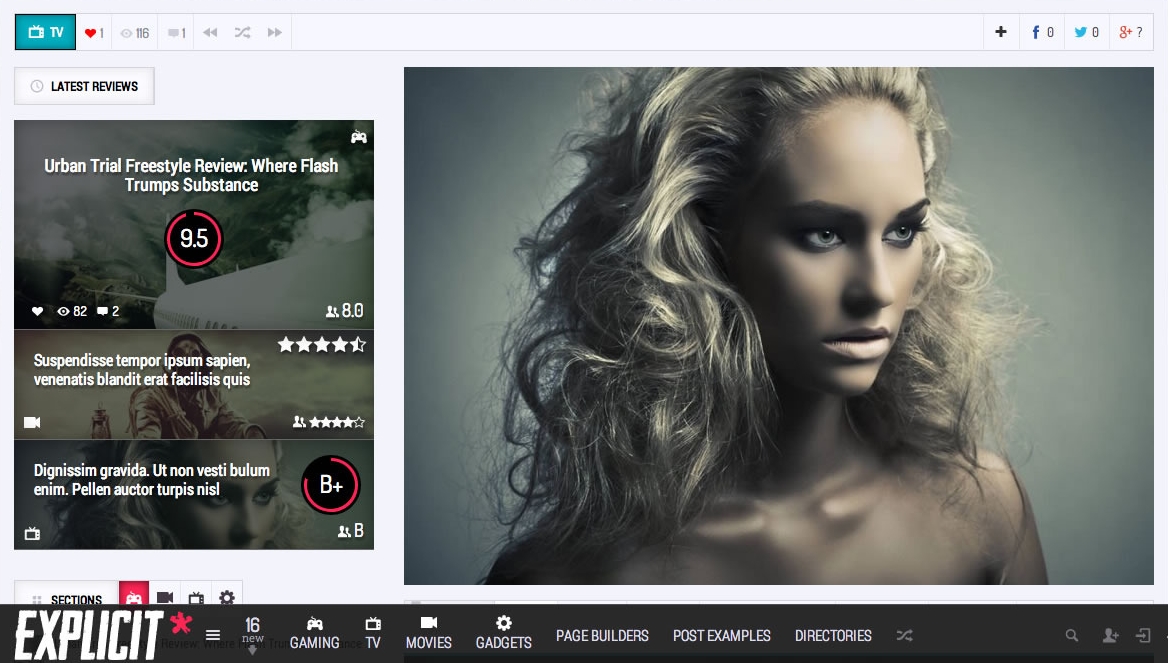Expand the 16 new posts dropdown

pyautogui.click(x=253, y=634)
